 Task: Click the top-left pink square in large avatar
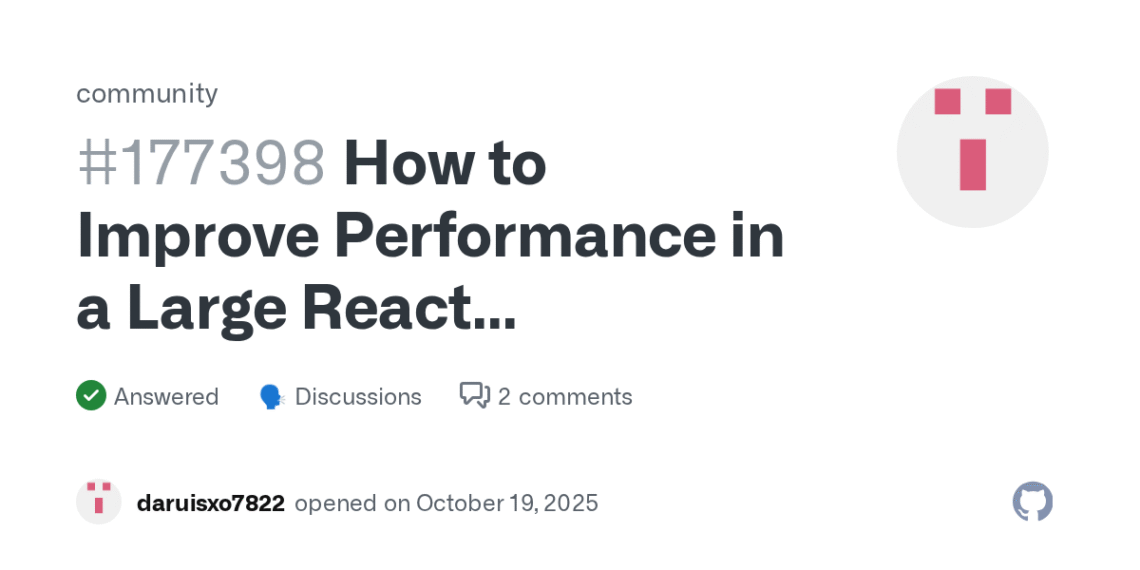[947, 101]
